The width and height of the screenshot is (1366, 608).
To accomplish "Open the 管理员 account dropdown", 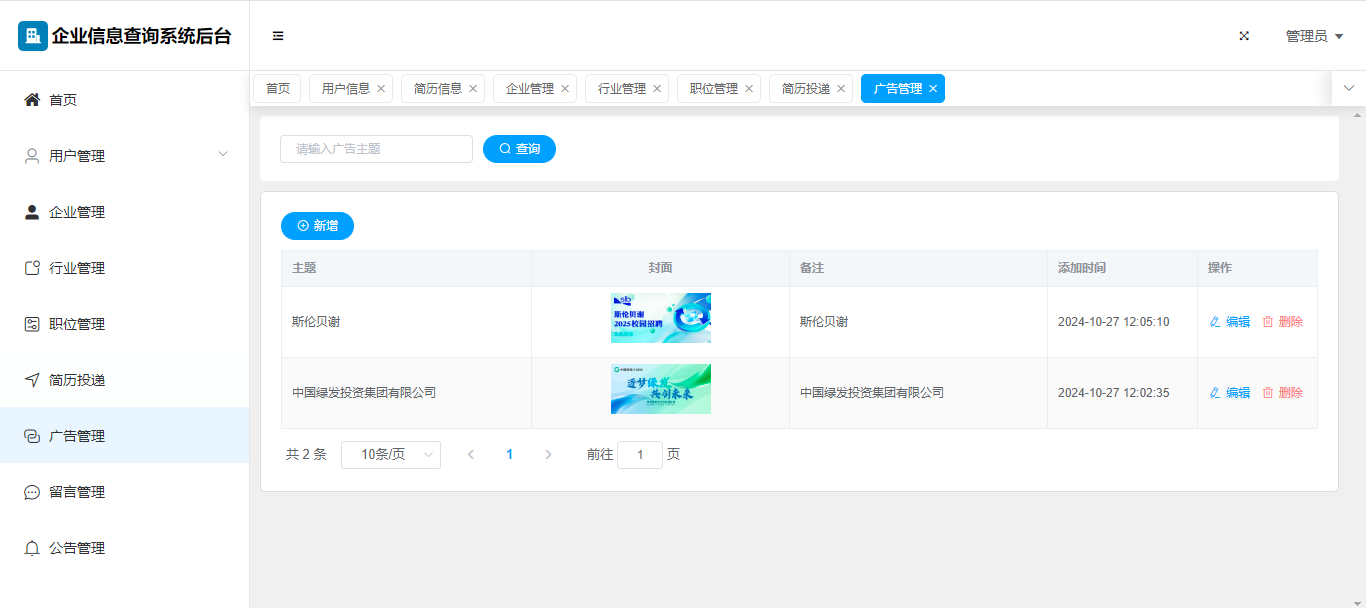I will (1313, 36).
